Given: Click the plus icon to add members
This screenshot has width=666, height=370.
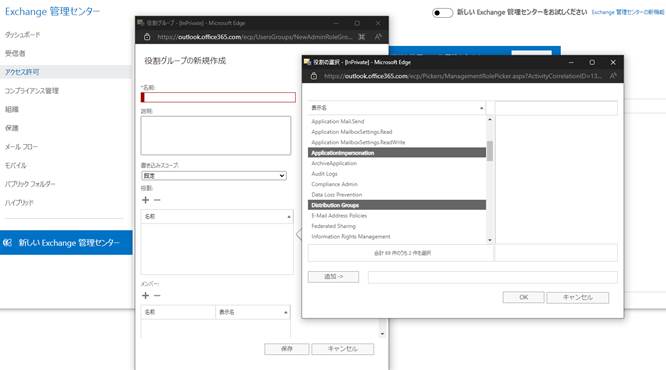Looking at the screenshot, I should (145, 295).
